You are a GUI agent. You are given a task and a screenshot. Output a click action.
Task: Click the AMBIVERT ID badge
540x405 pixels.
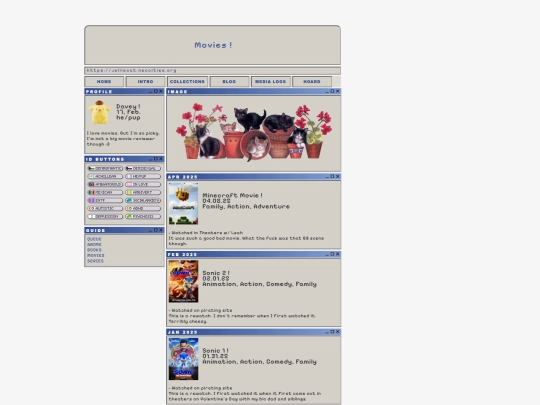143,192
